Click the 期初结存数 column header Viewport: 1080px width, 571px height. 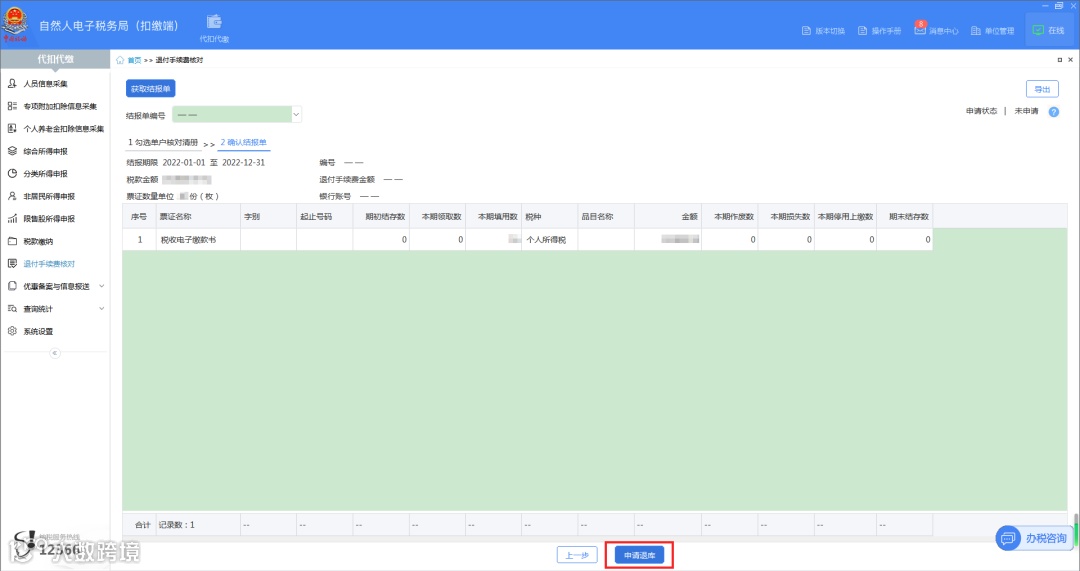tap(381, 216)
